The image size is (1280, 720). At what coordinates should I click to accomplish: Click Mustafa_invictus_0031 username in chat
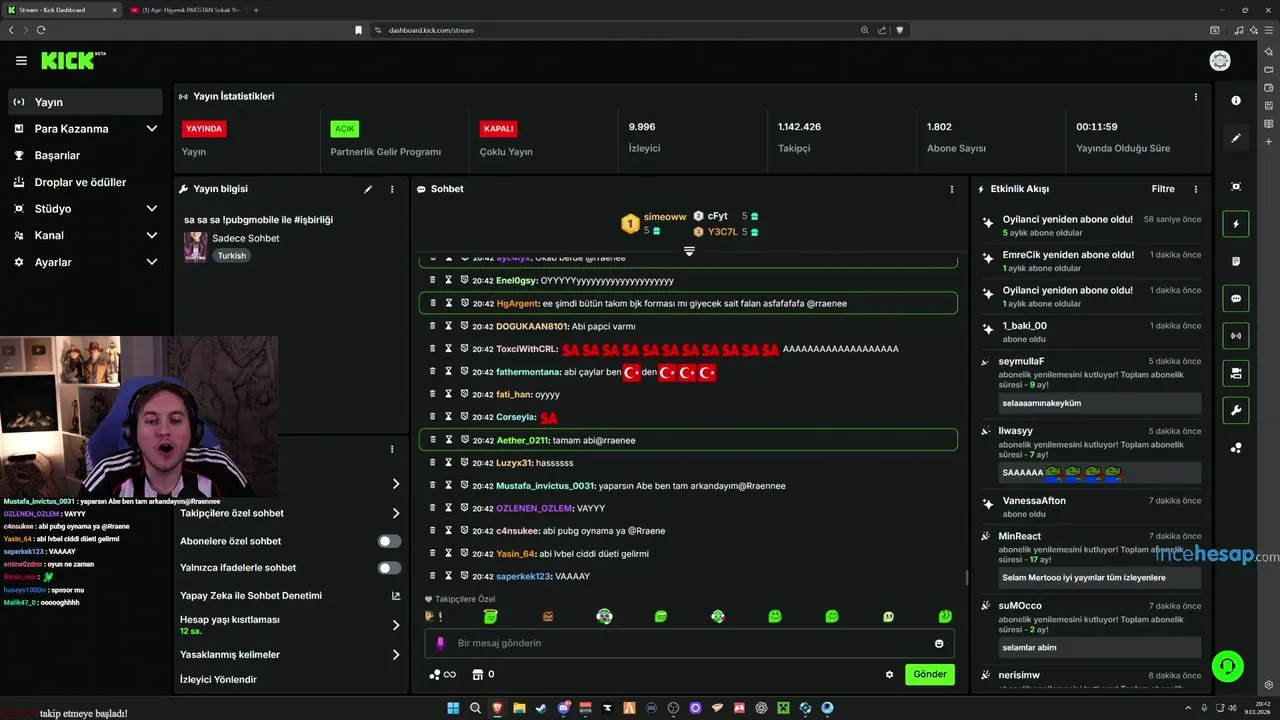tap(545, 486)
